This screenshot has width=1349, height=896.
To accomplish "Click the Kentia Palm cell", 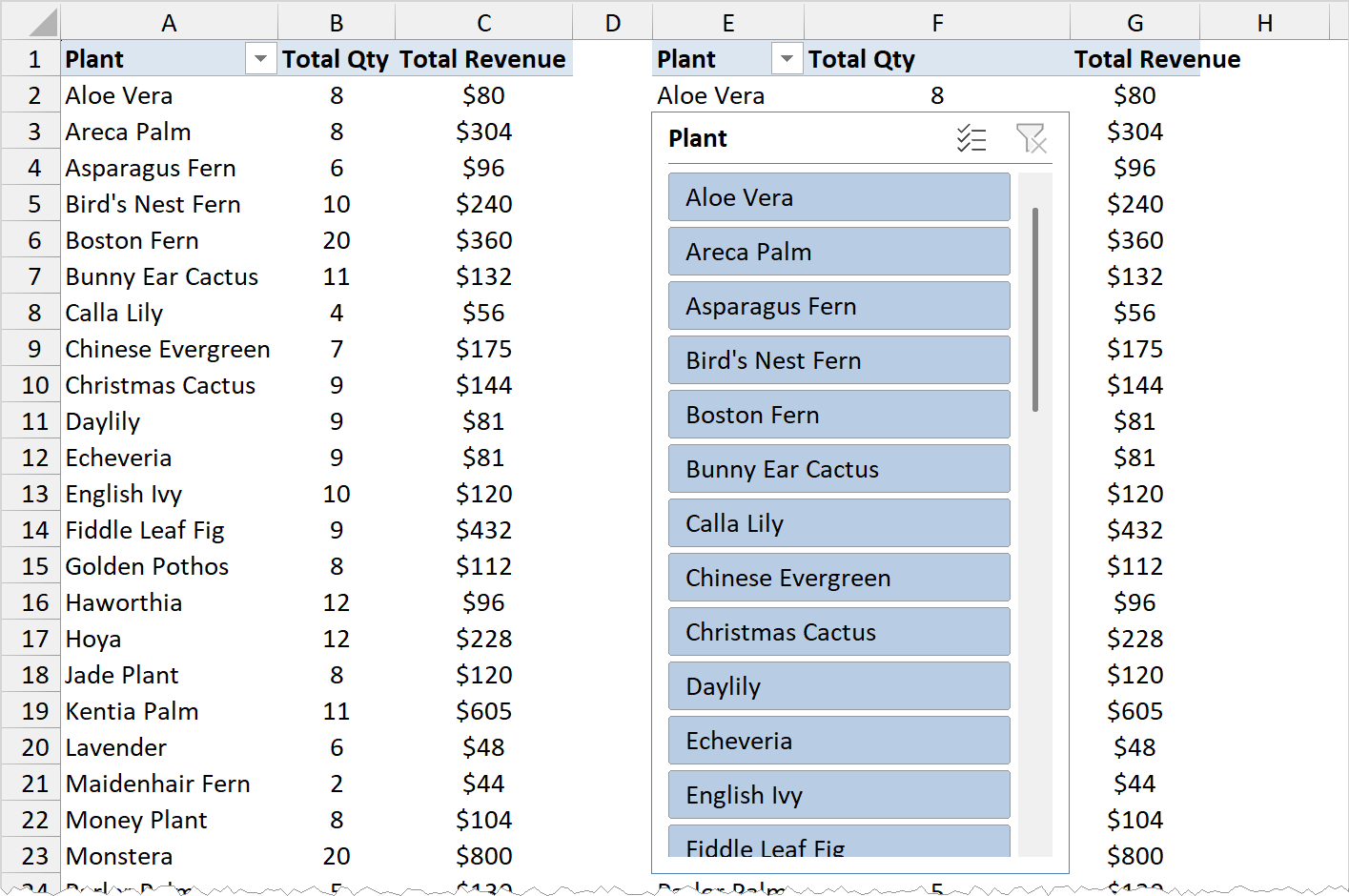I will tap(169, 711).
